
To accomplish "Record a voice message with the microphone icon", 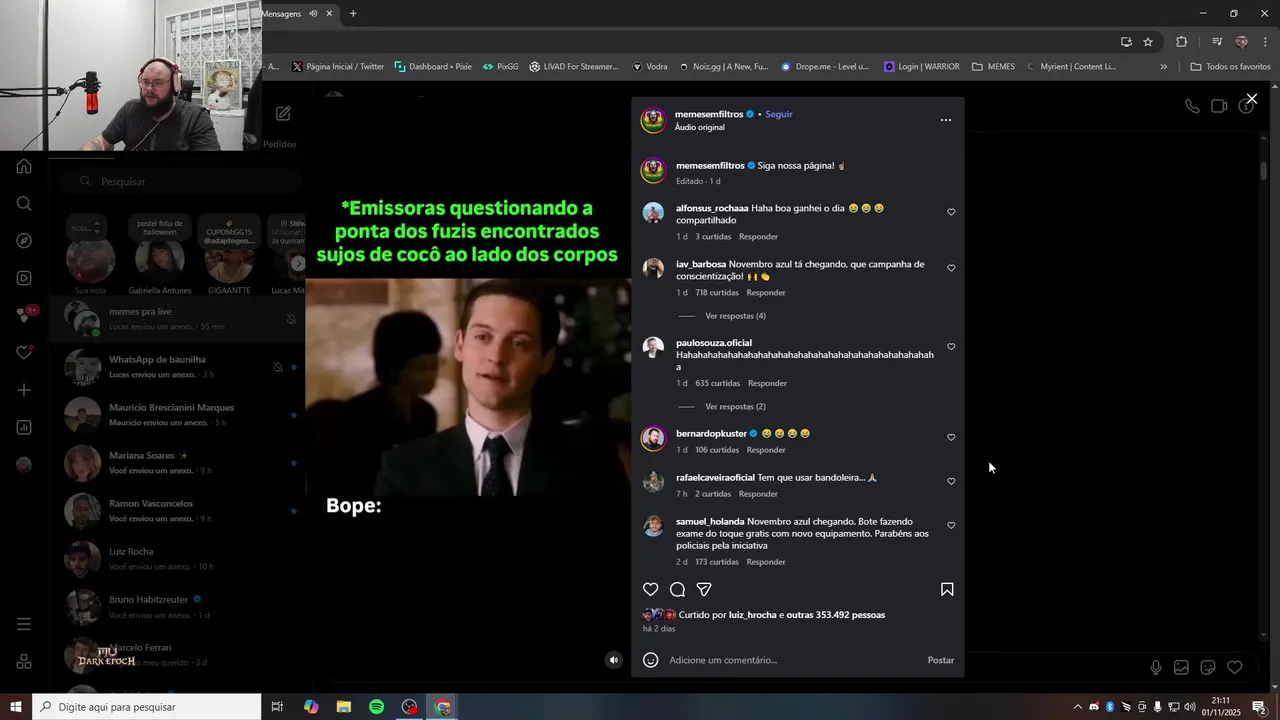I will pos(1156,668).
